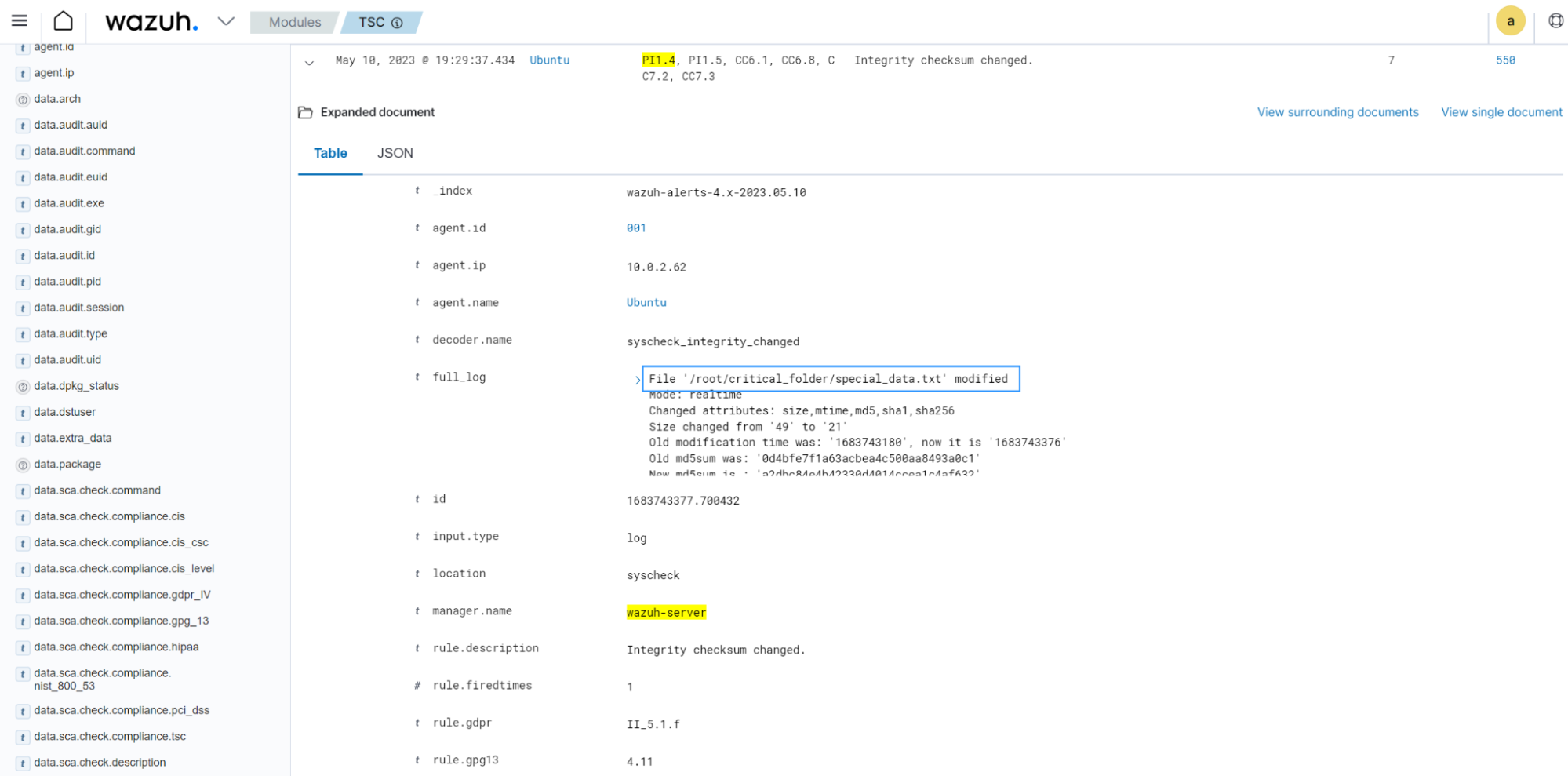Click the highlighted PI1.4 tag
The height and width of the screenshot is (776, 1568).
(x=658, y=60)
